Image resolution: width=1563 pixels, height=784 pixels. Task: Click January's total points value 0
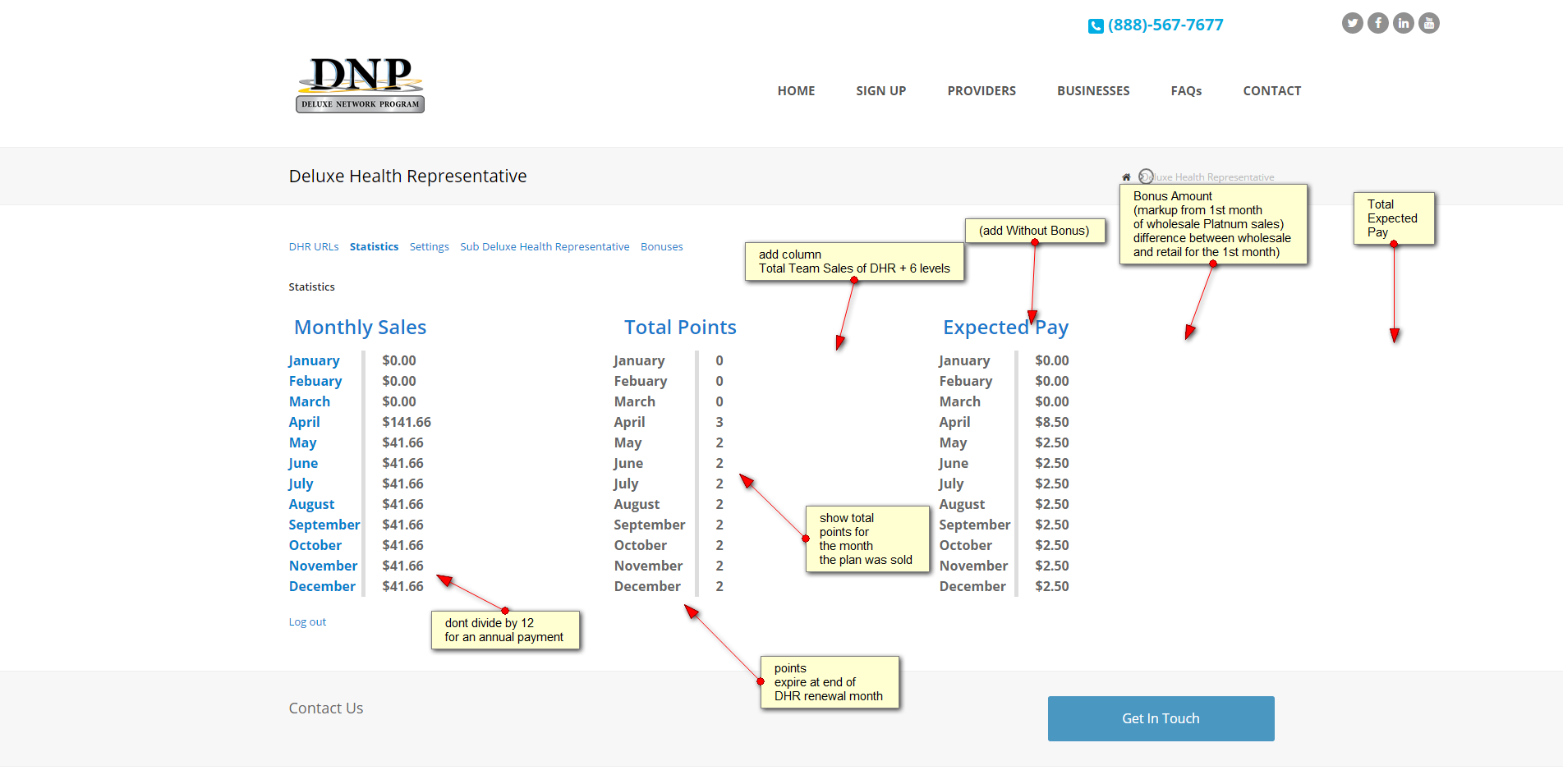point(719,361)
